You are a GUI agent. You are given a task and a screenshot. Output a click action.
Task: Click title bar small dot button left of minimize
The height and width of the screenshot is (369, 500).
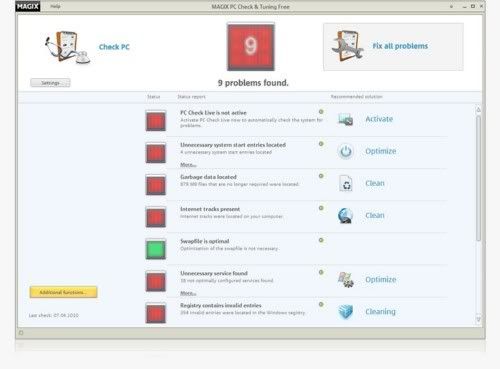[x=451, y=6]
